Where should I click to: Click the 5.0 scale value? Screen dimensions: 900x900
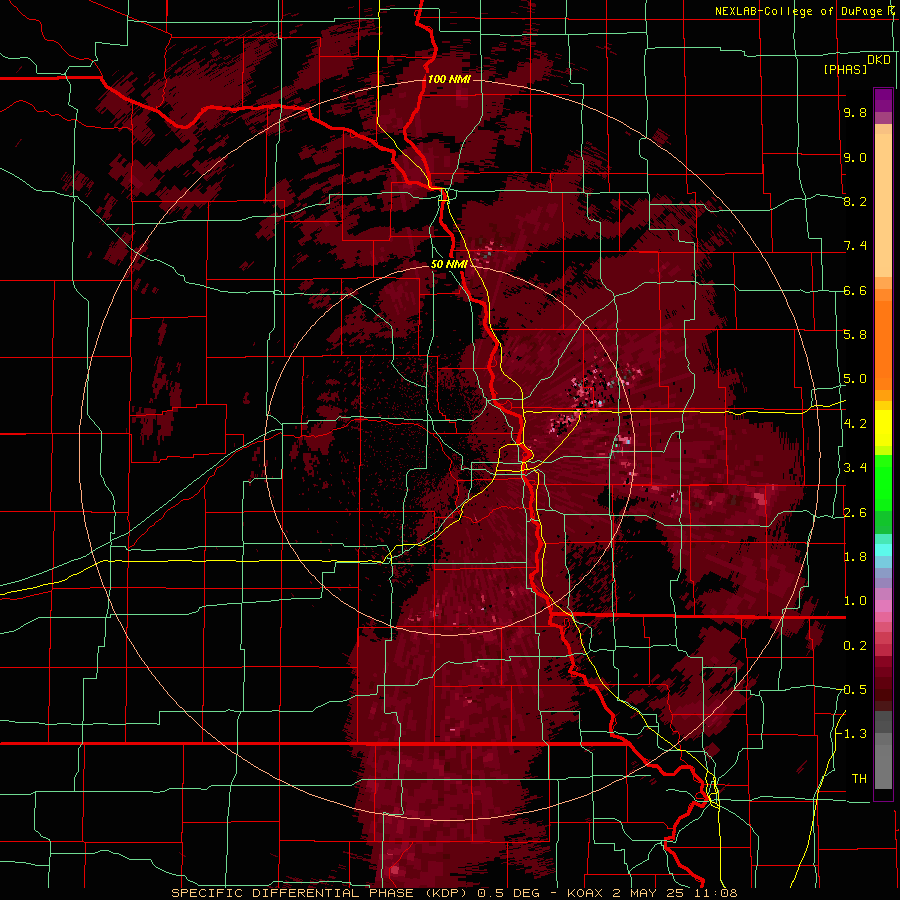coord(855,379)
